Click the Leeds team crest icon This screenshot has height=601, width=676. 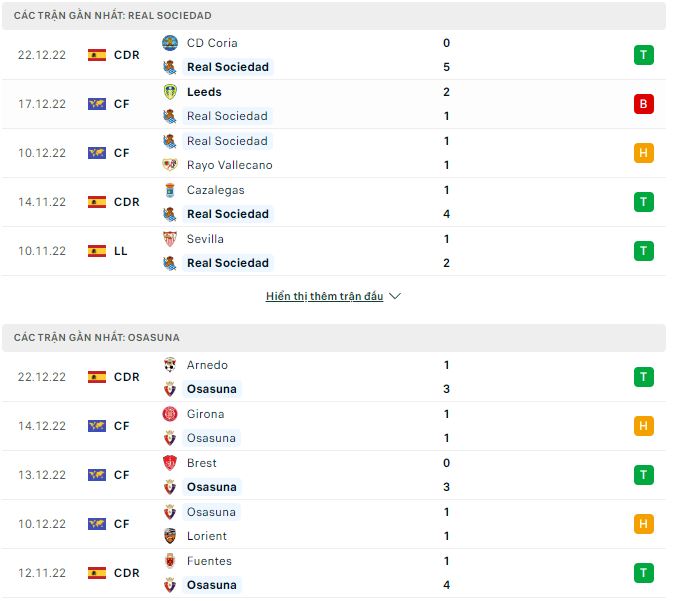170,92
